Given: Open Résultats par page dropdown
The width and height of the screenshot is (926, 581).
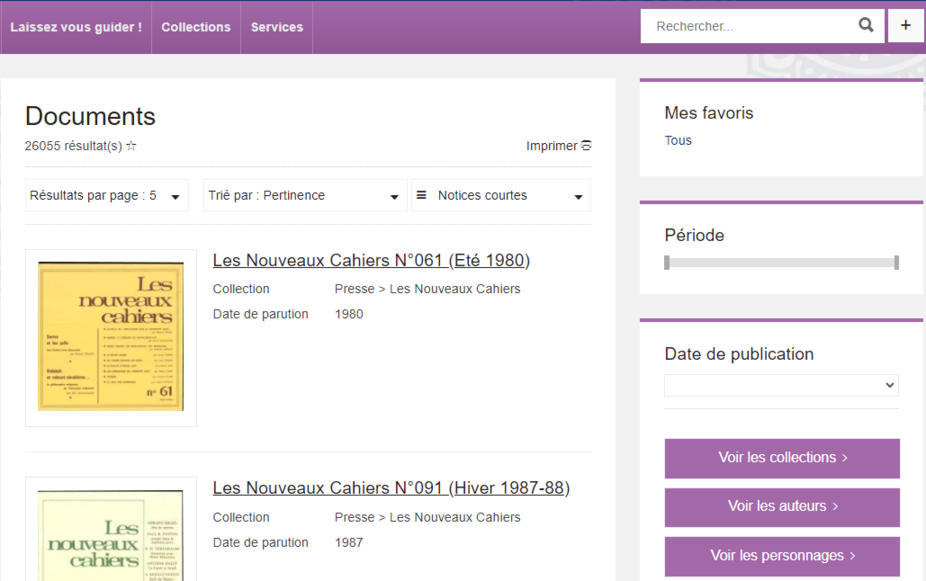Looking at the screenshot, I should coord(107,195).
